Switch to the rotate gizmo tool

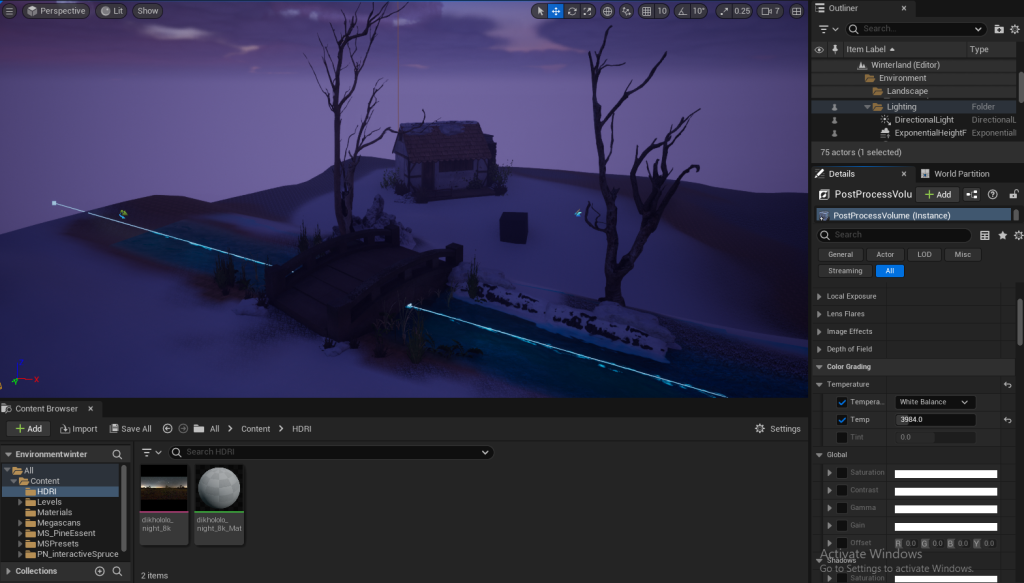coord(572,11)
